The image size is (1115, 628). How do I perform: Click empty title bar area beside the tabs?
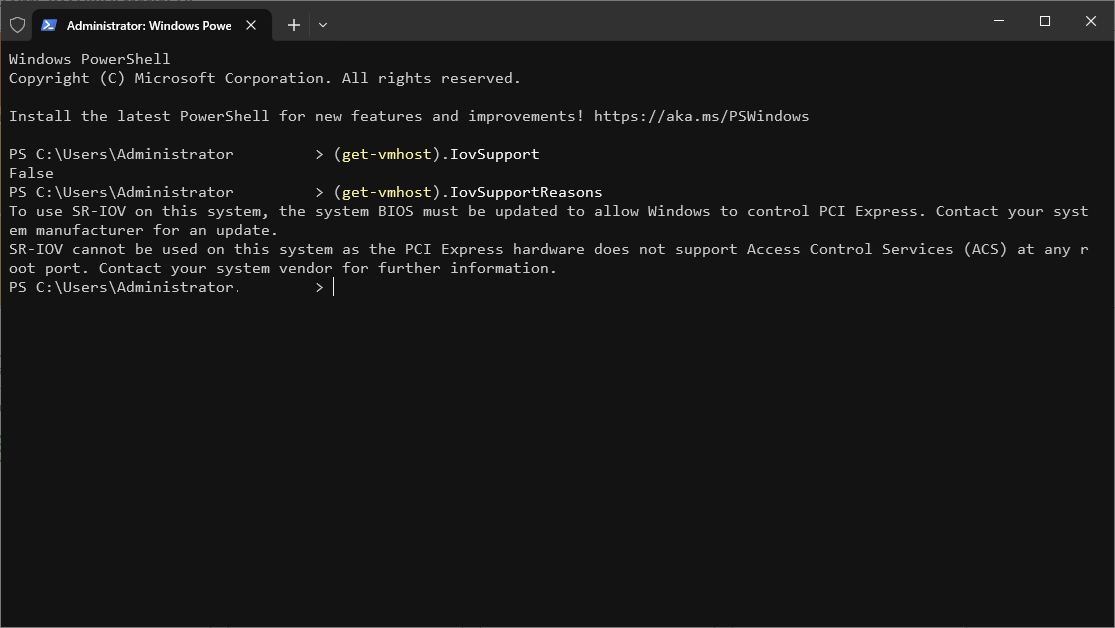coord(650,22)
